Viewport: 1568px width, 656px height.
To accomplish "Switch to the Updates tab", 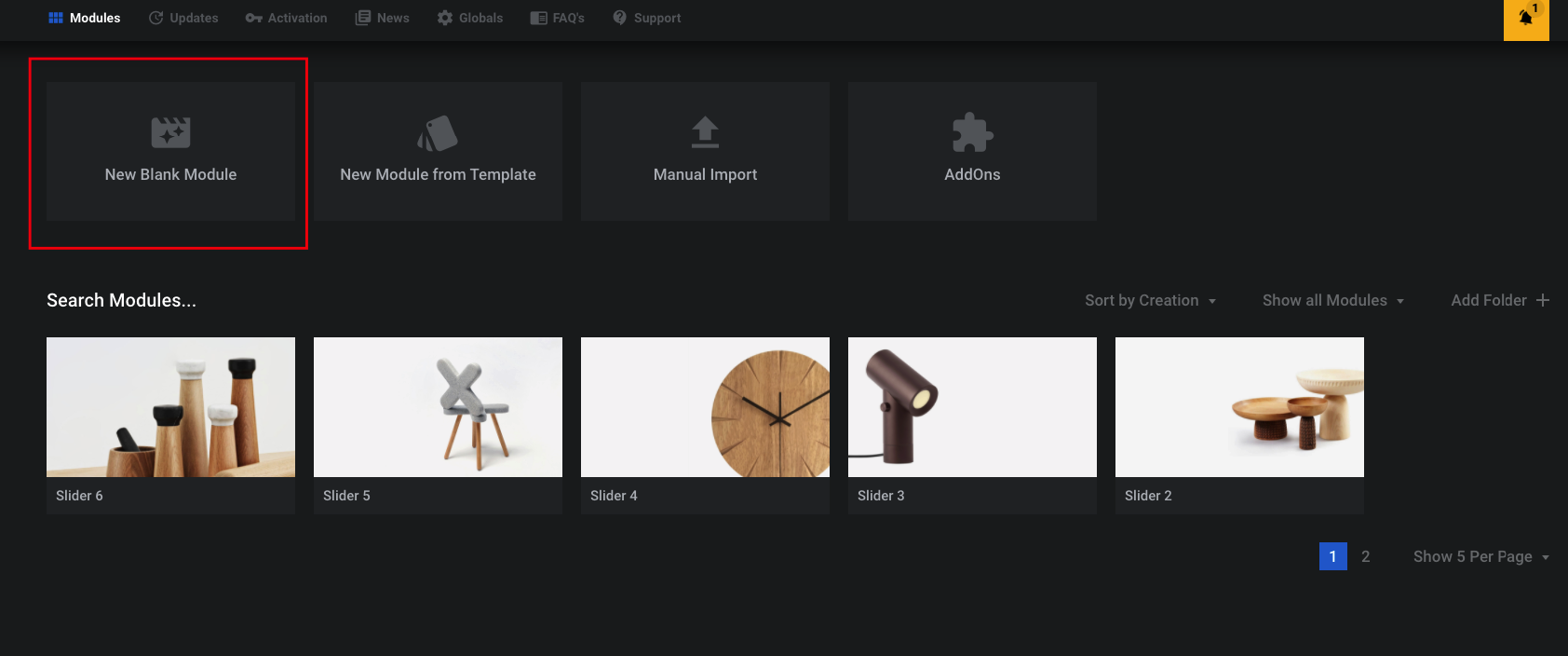I will (x=183, y=18).
